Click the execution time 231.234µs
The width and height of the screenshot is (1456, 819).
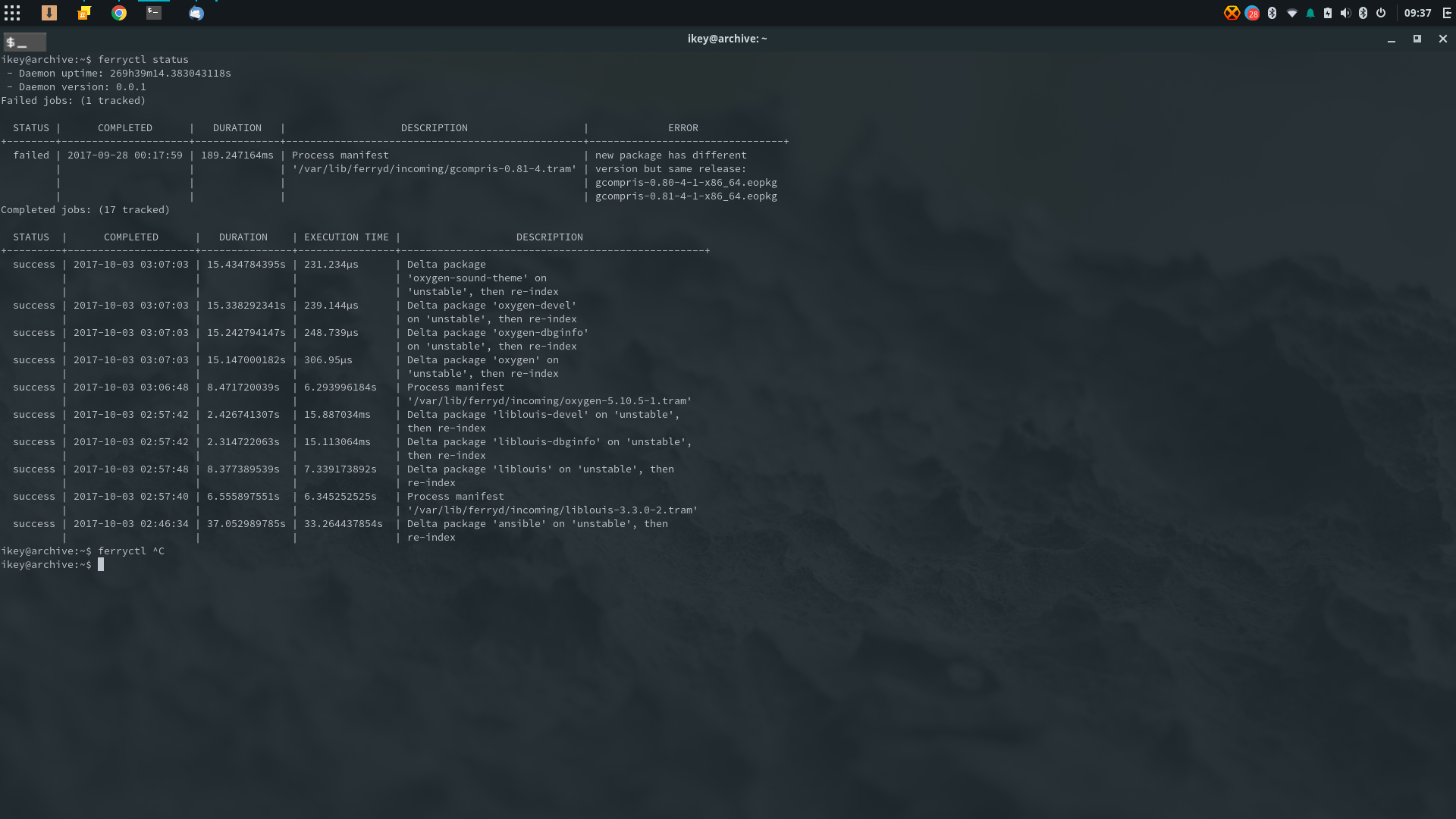331,265
